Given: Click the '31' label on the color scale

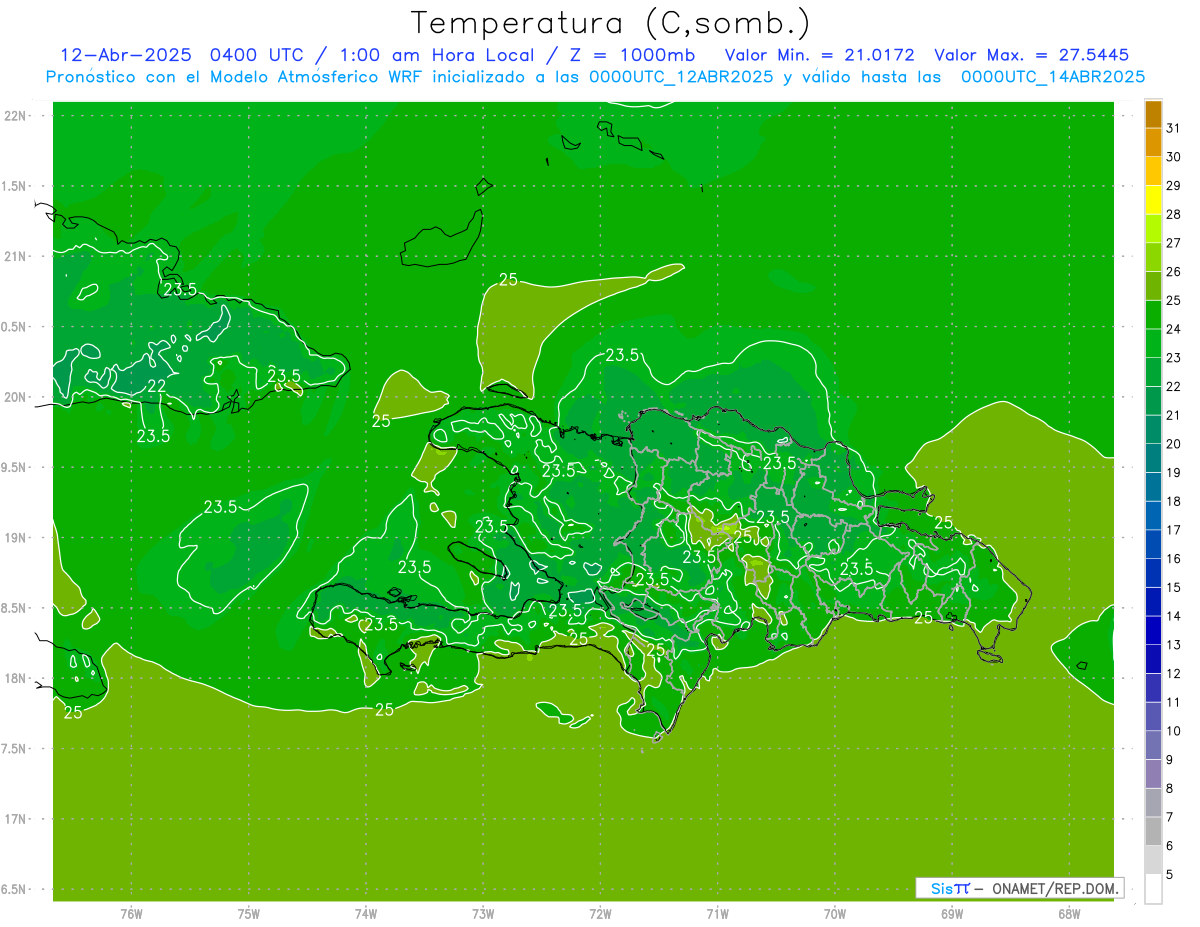Looking at the screenshot, I should click(1174, 128).
